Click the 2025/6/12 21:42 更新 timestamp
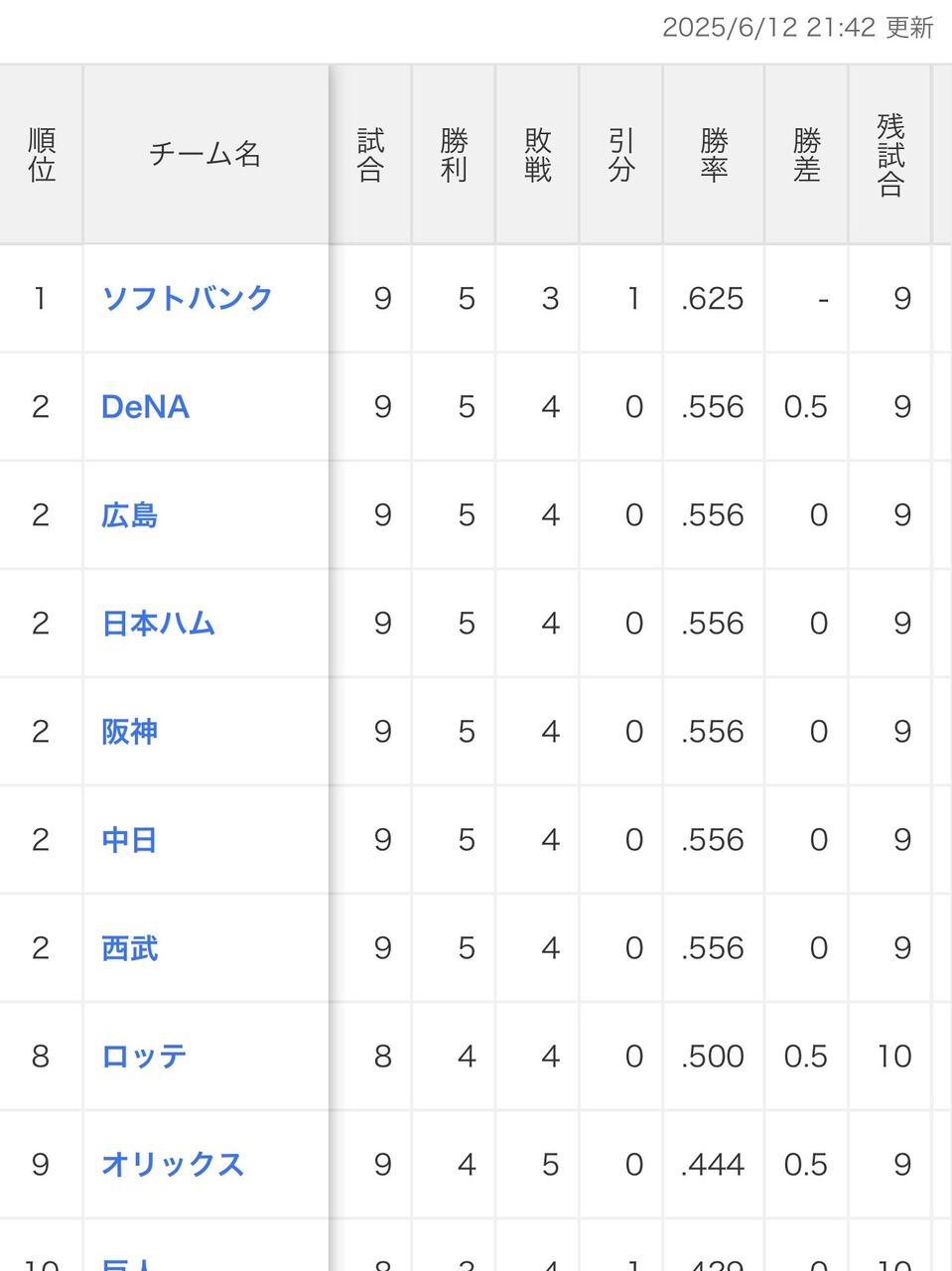 point(798,27)
